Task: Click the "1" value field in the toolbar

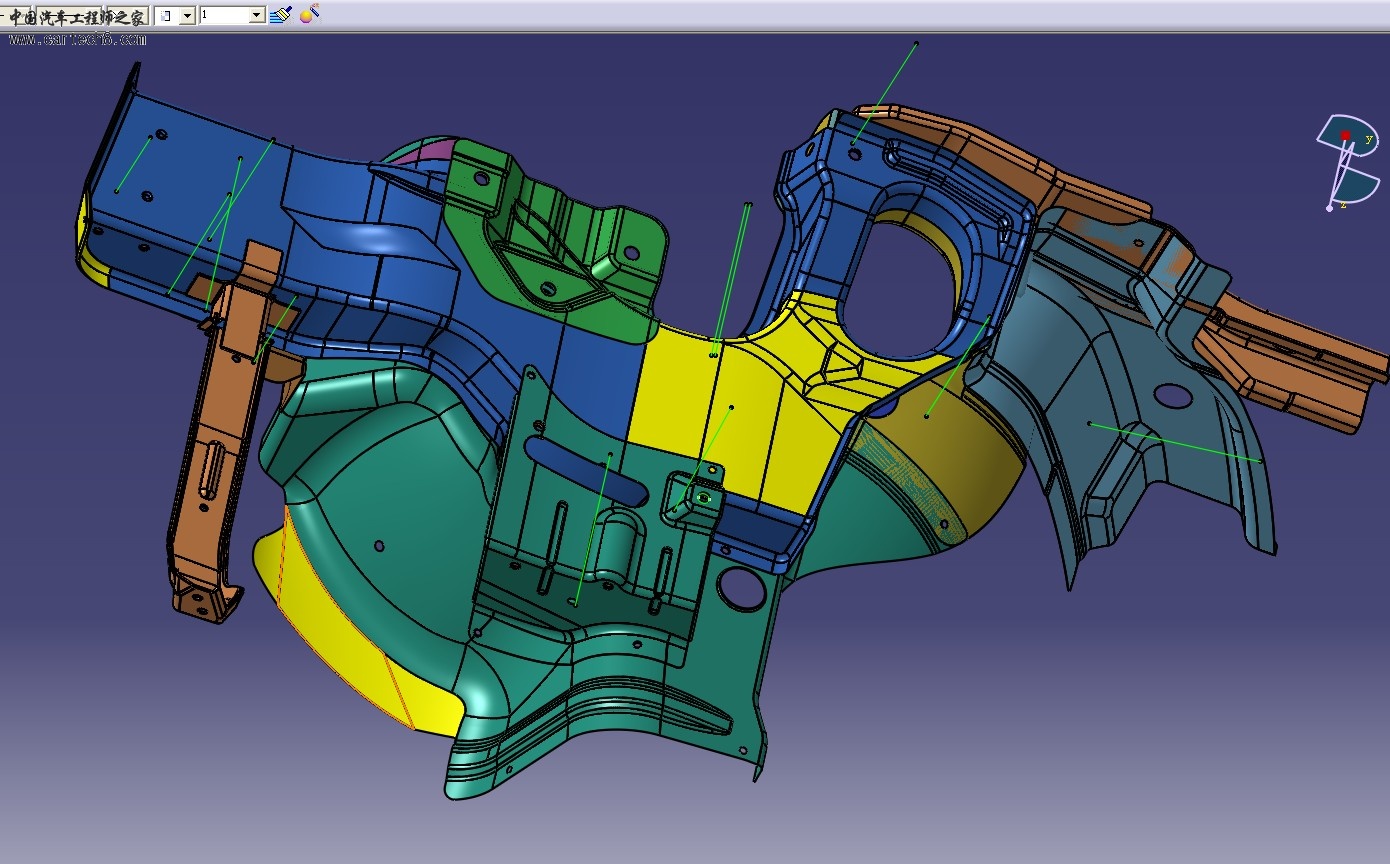Action: pos(224,16)
